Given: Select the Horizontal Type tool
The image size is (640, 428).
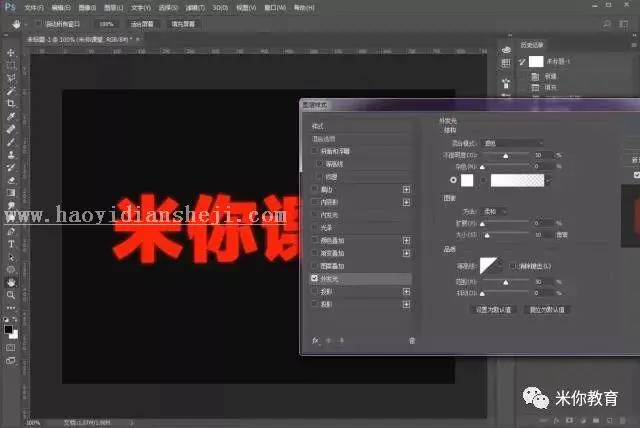Looking at the screenshot, I should click(x=11, y=244).
